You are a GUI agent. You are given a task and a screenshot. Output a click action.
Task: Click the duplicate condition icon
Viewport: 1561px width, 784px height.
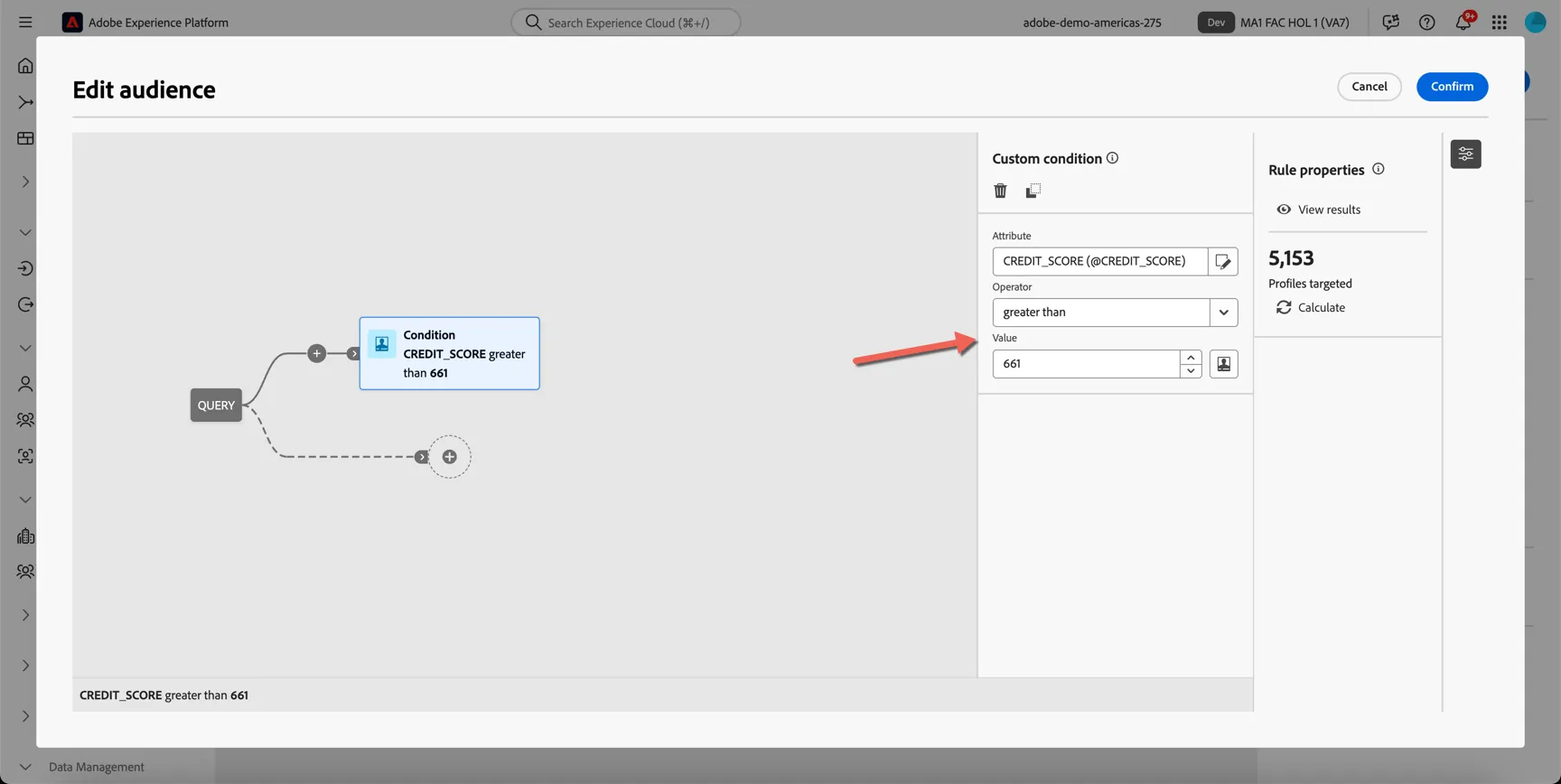click(x=1033, y=191)
